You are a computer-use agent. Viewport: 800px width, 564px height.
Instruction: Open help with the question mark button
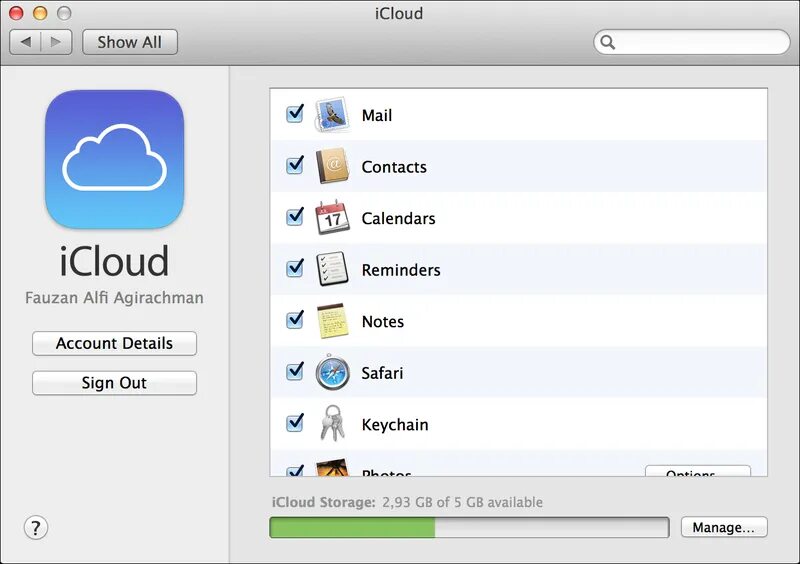pos(36,527)
